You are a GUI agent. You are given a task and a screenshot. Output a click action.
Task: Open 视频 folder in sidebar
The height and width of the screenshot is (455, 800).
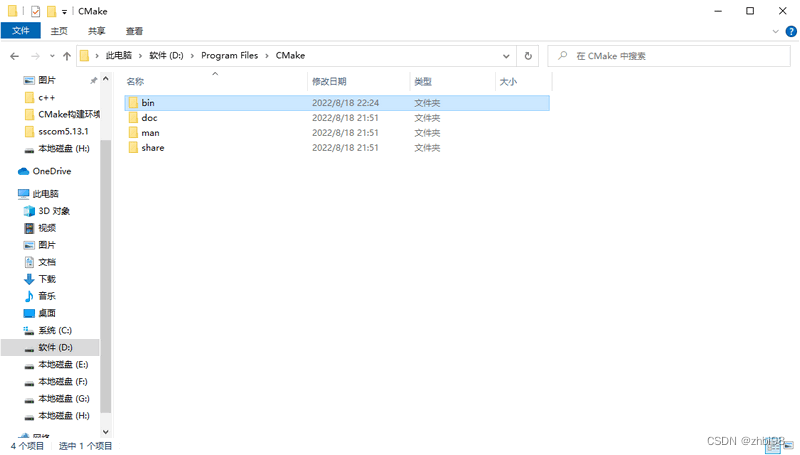(x=47, y=228)
